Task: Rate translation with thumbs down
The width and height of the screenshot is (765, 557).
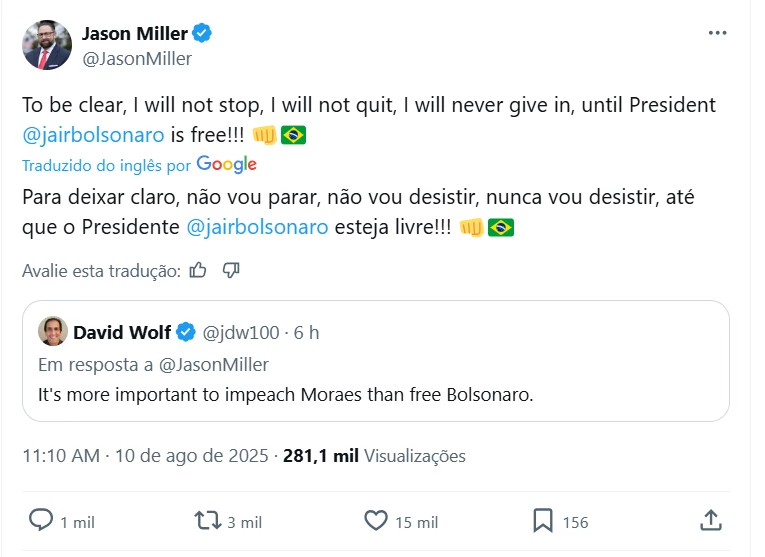Action: [231, 270]
